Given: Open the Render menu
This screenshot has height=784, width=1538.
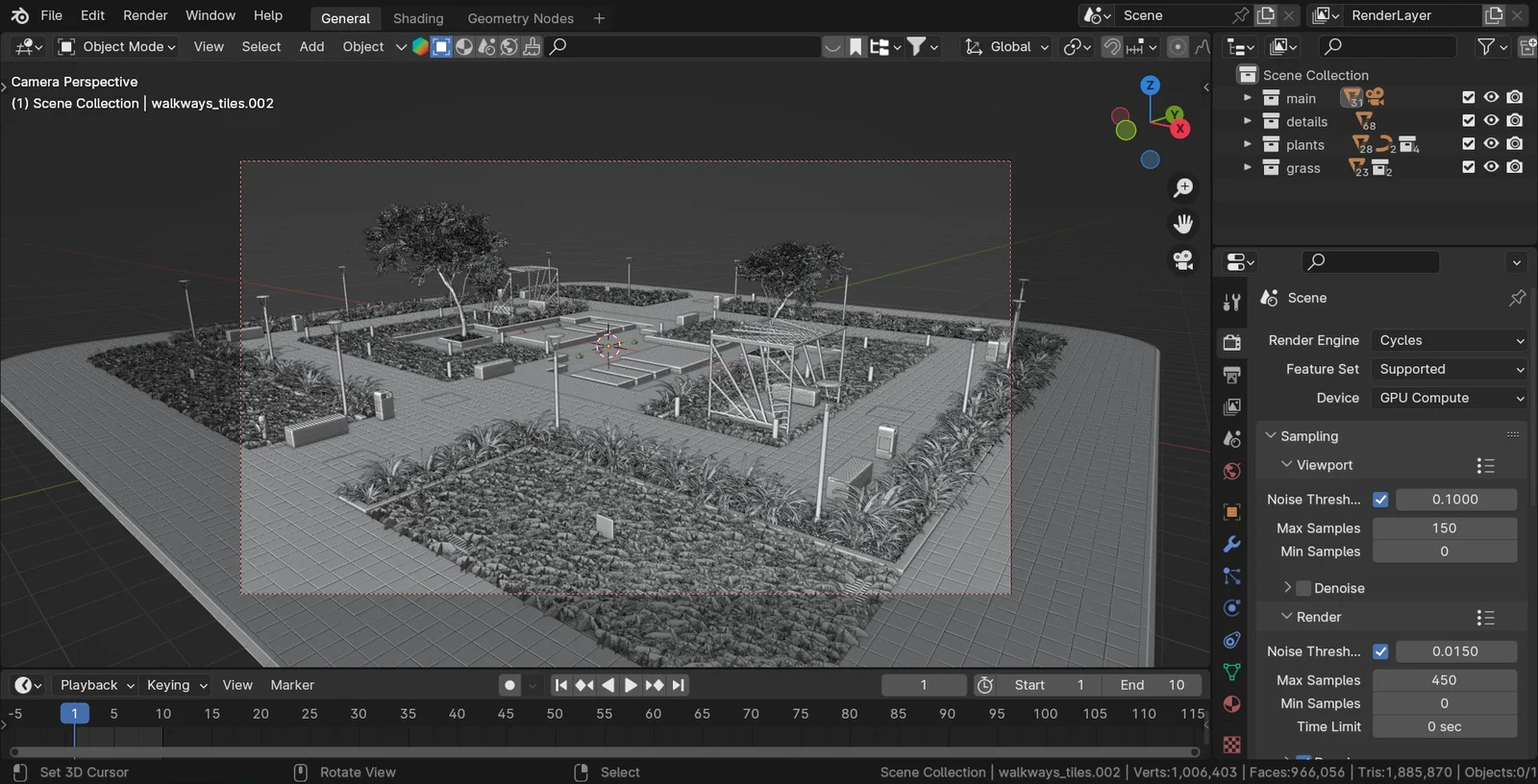Looking at the screenshot, I should click(145, 15).
